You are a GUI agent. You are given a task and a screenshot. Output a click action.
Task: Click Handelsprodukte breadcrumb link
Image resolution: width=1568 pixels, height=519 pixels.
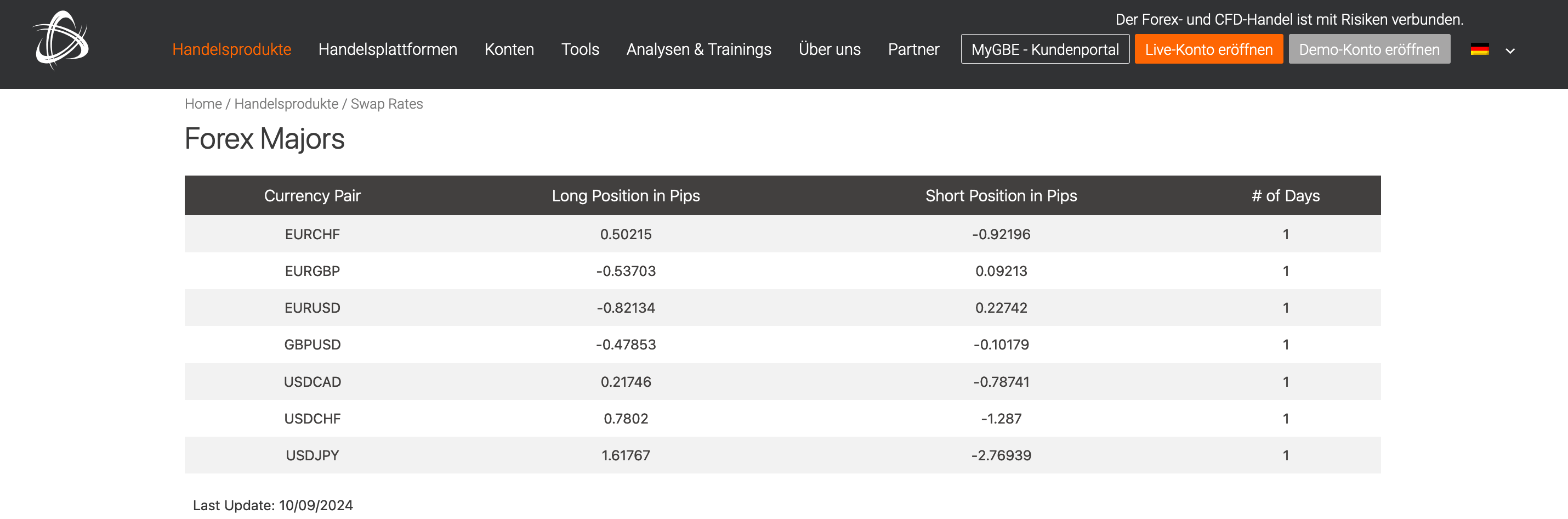click(286, 104)
